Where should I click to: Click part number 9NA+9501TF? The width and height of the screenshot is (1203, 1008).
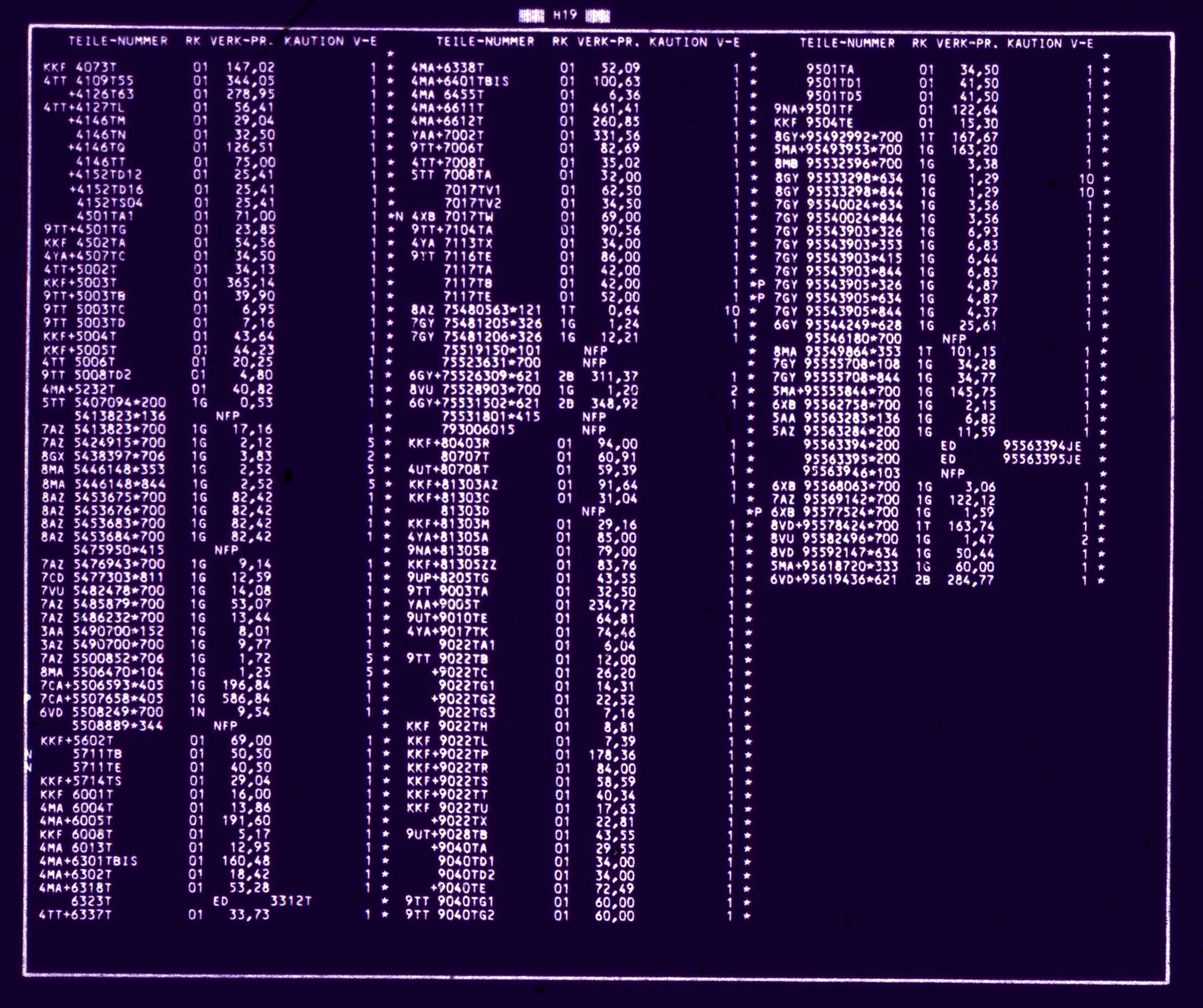814,110
